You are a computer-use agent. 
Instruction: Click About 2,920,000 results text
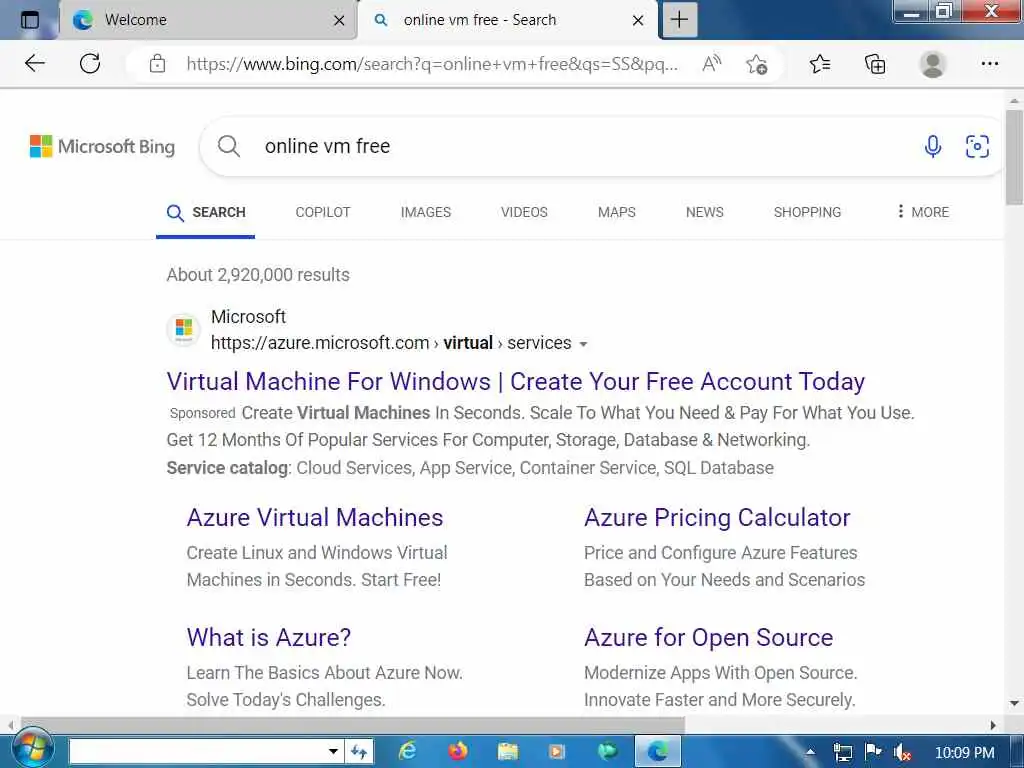click(258, 275)
